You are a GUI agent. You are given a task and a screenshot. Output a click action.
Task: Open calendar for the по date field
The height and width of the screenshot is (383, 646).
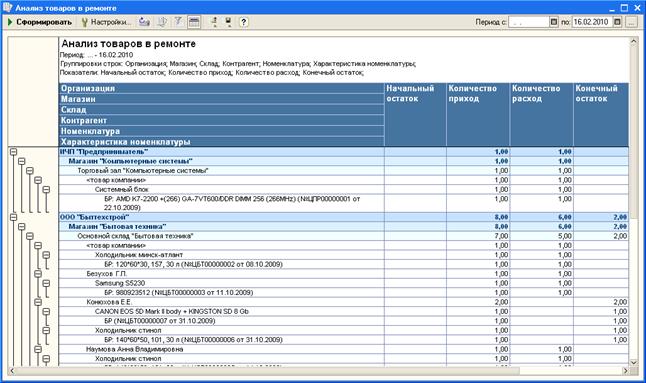click(617, 22)
